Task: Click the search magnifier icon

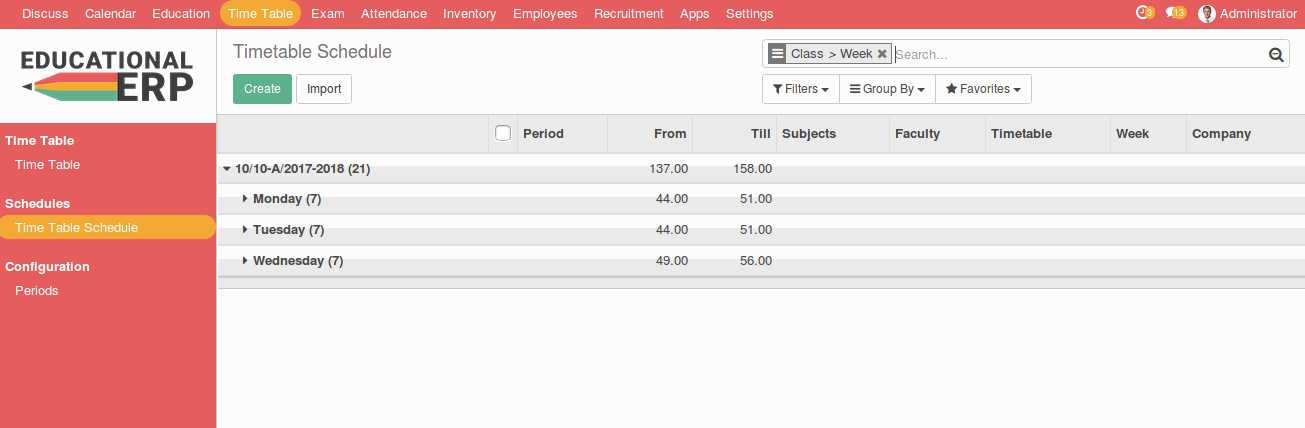Action: pyautogui.click(x=1276, y=55)
